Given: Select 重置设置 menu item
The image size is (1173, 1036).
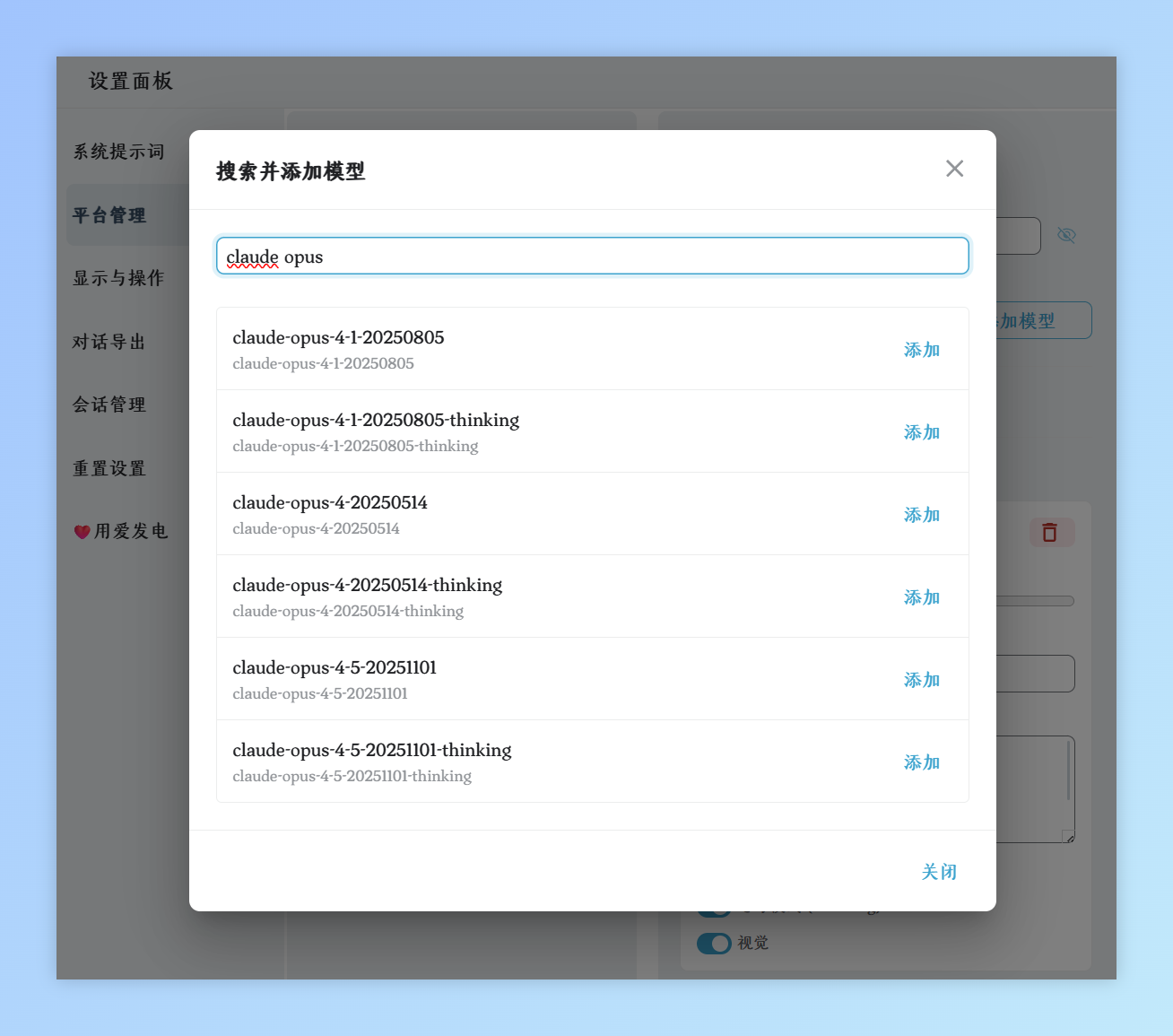Looking at the screenshot, I should click(109, 468).
